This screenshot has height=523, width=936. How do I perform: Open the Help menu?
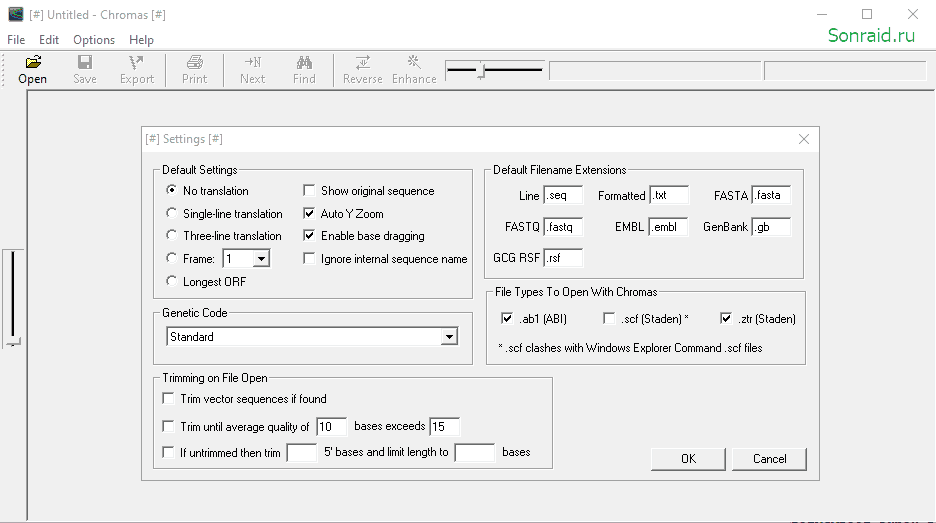pyautogui.click(x=141, y=40)
